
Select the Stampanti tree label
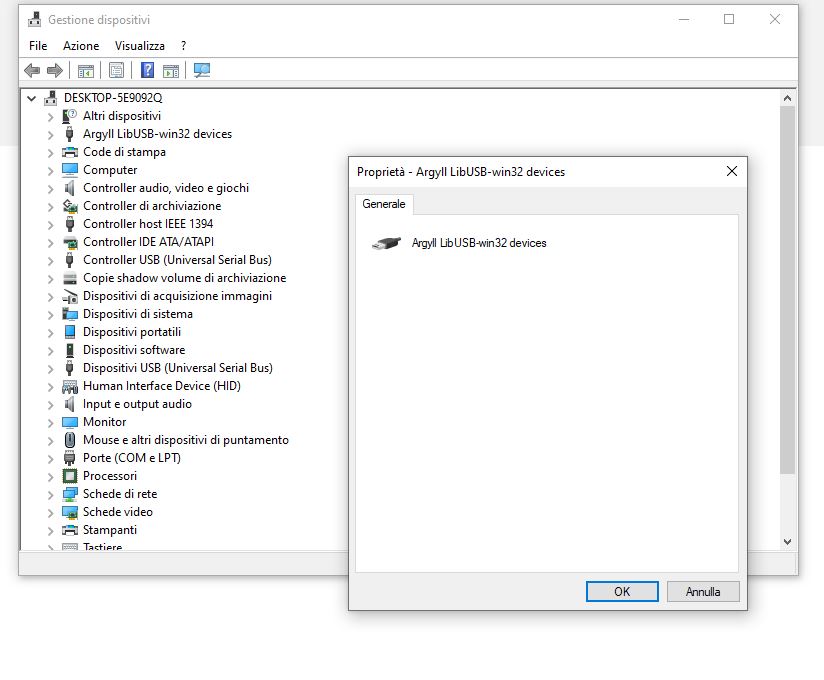click(110, 530)
